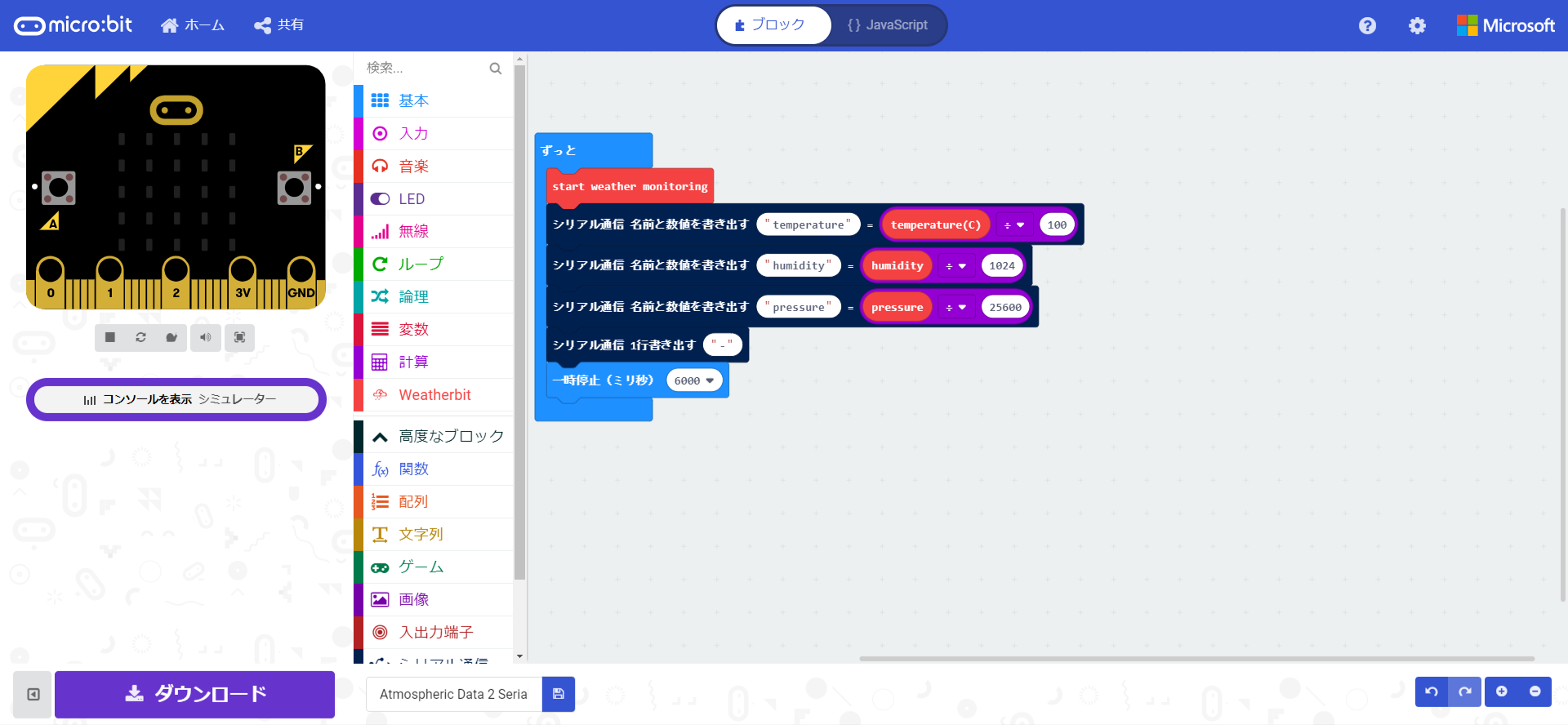The height and width of the screenshot is (725, 1568).
Task: Open the 入出力端子 block category
Action: coord(434,632)
